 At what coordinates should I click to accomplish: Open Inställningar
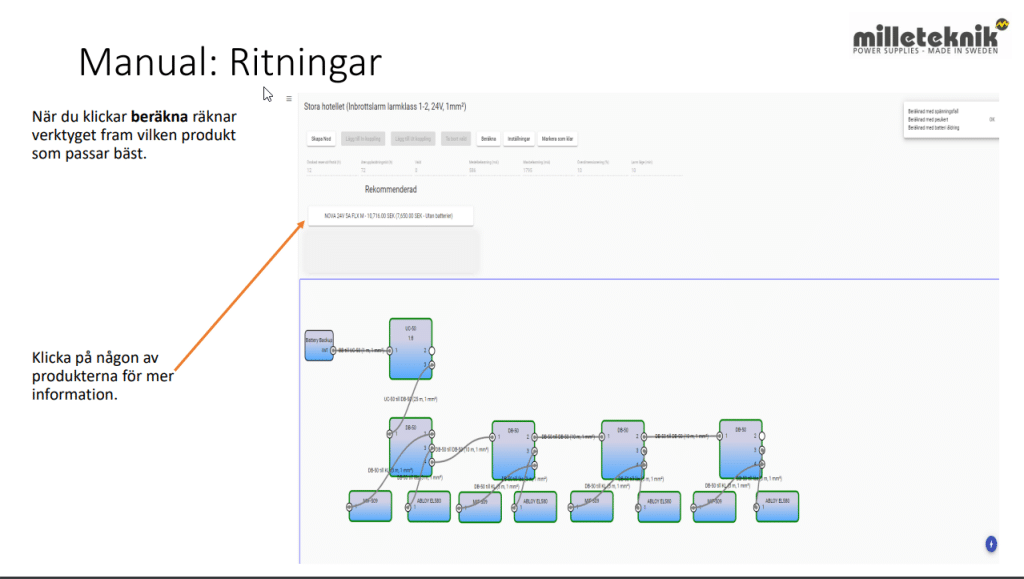(x=518, y=139)
